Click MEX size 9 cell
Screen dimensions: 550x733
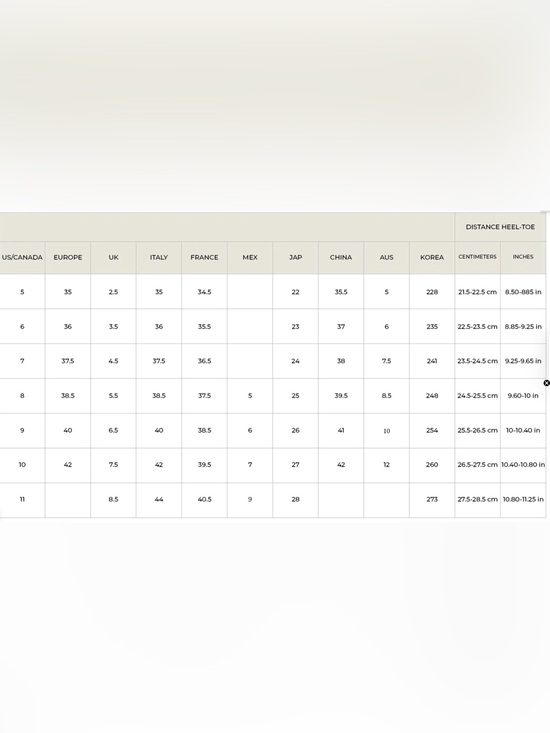click(x=250, y=499)
